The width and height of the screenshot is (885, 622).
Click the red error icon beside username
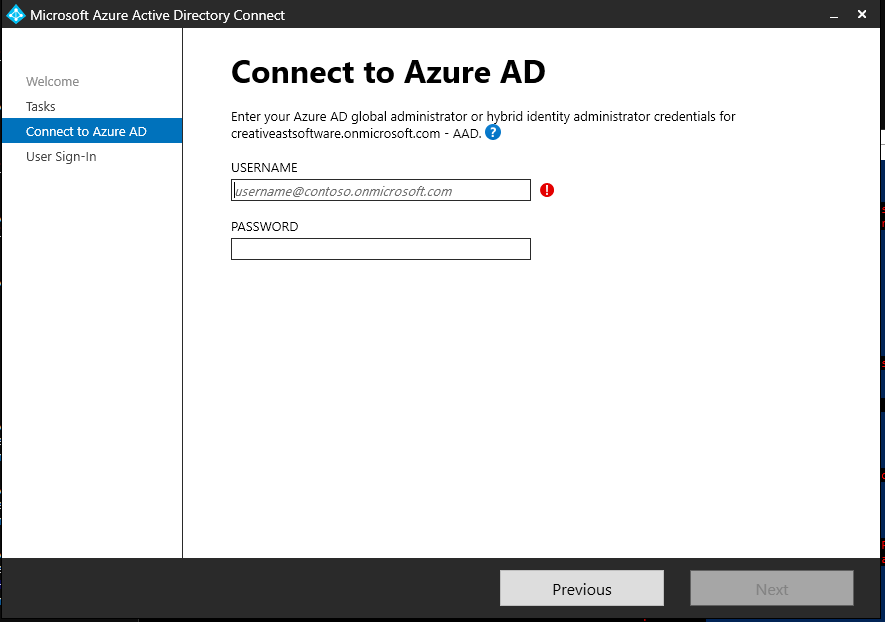(547, 190)
